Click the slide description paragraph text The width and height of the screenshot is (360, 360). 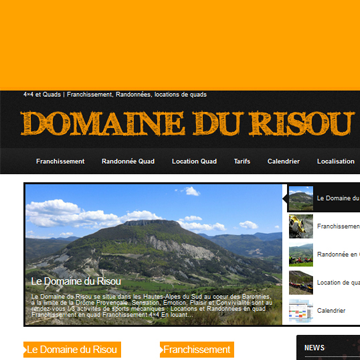click(152, 306)
